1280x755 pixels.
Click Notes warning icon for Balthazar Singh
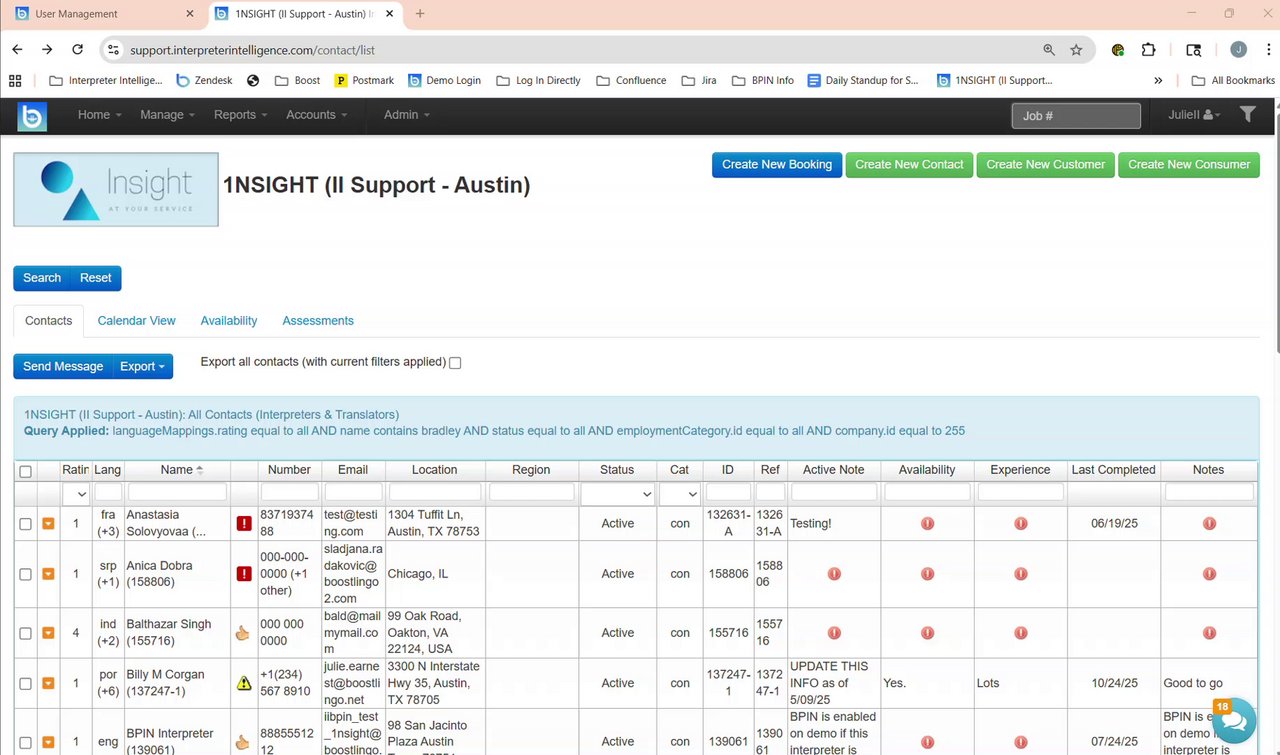pos(1209,633)
